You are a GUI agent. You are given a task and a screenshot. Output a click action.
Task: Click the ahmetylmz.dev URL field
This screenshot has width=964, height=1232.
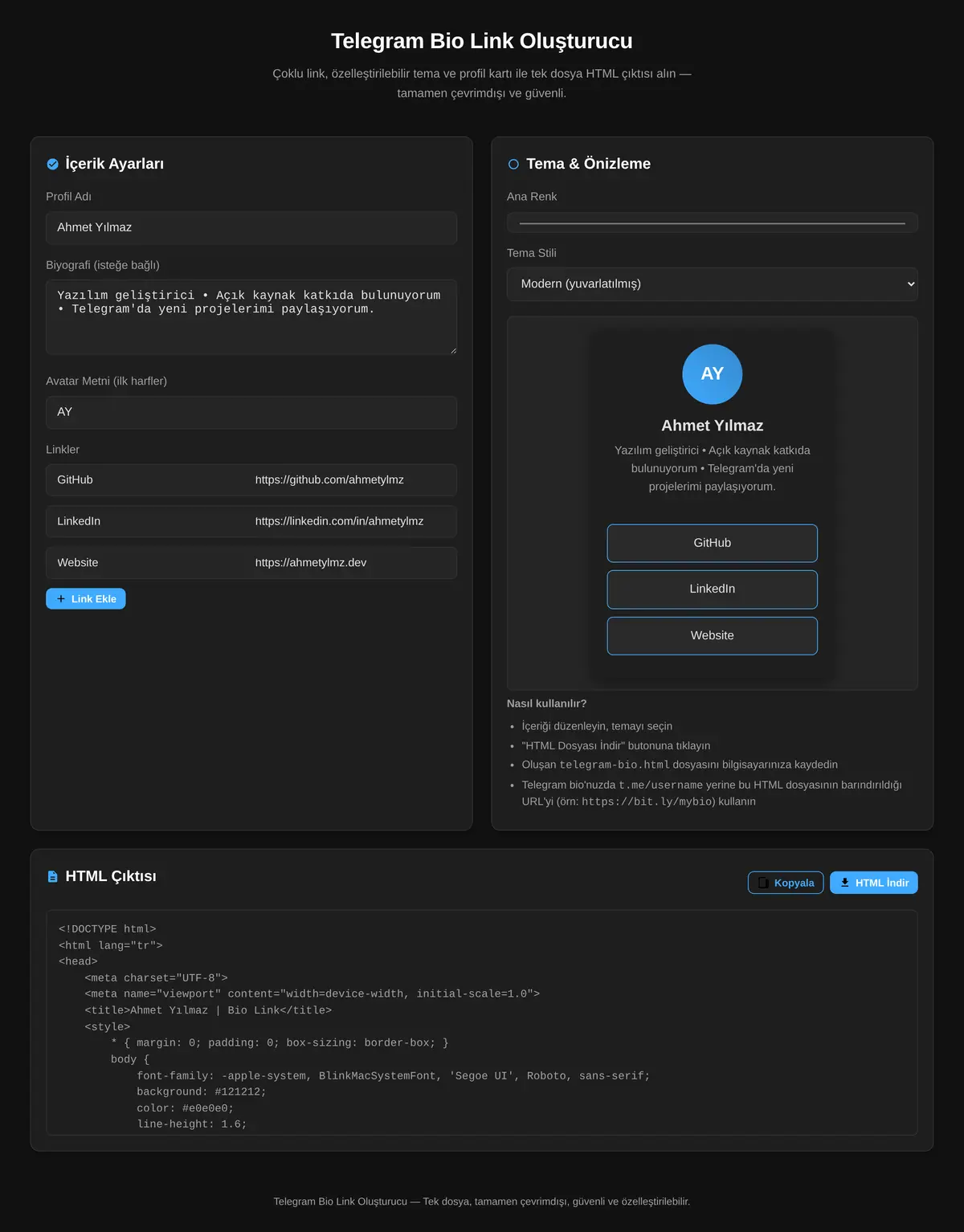point(350,563)
